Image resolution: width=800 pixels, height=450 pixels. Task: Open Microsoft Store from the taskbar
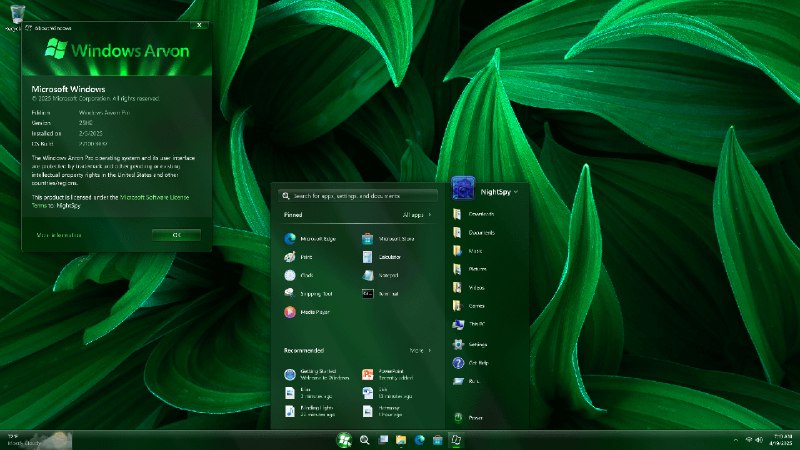click(438, 440)
